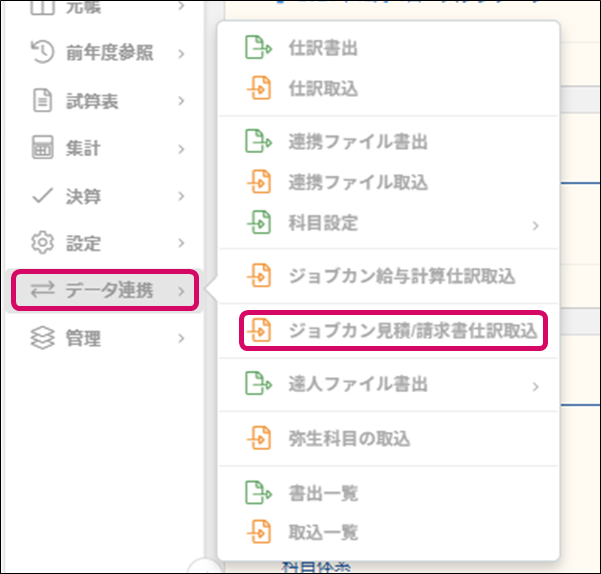Click the 決算 checkmark icon

(x=42, y=196)
